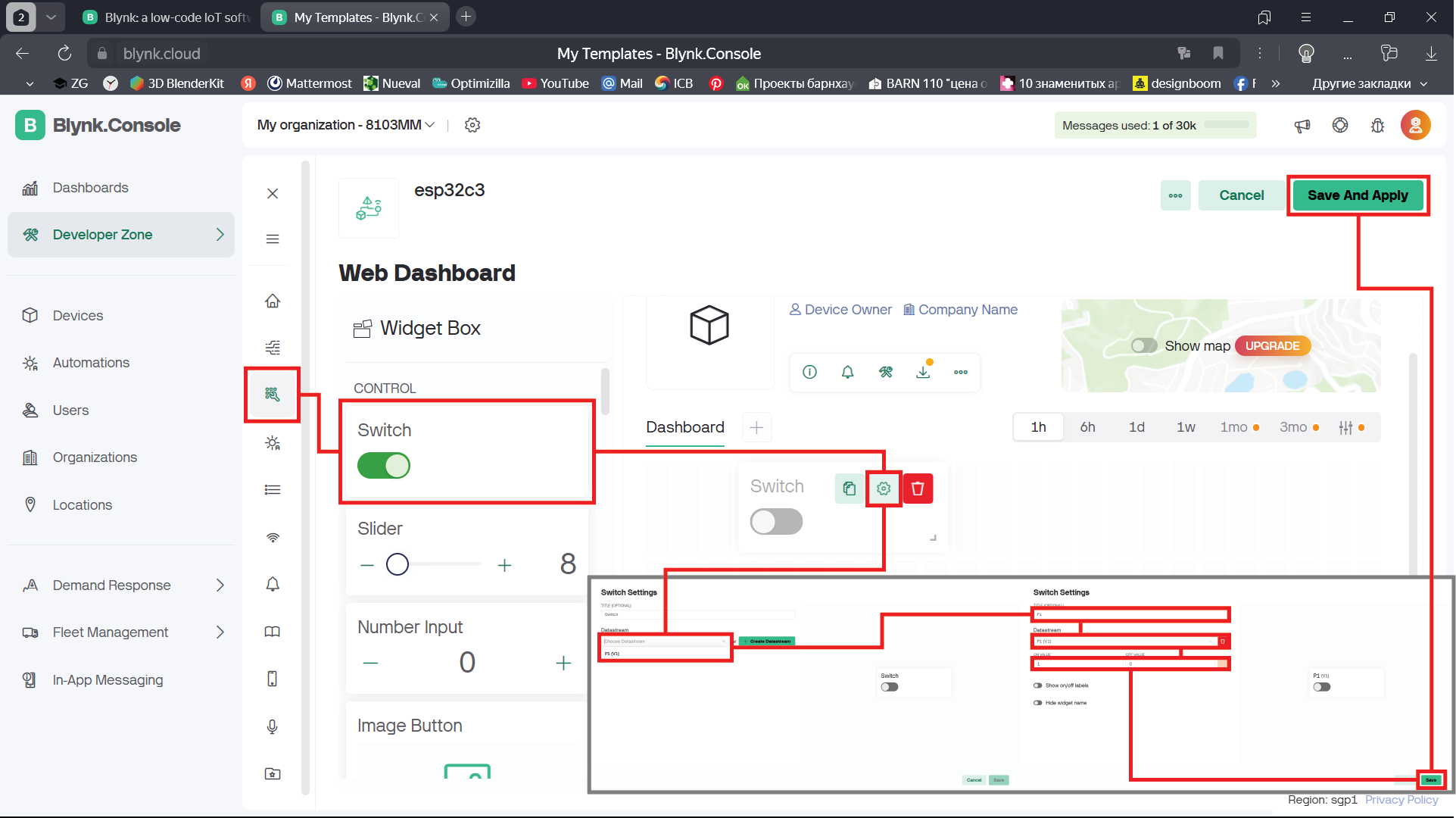Open browser tab list dropdown arrow

51,17
